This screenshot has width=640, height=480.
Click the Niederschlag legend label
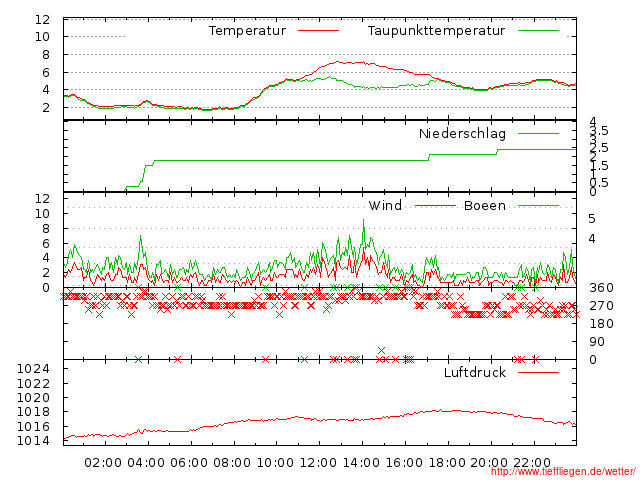click(x=462, y=133)
